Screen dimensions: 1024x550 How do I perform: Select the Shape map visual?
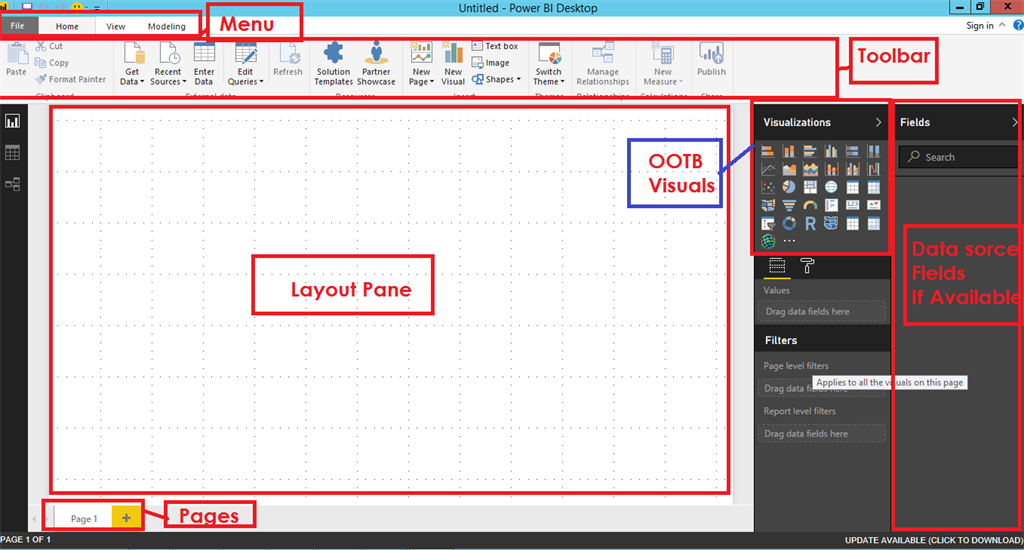pyautogui.click(x=831, y=224)
